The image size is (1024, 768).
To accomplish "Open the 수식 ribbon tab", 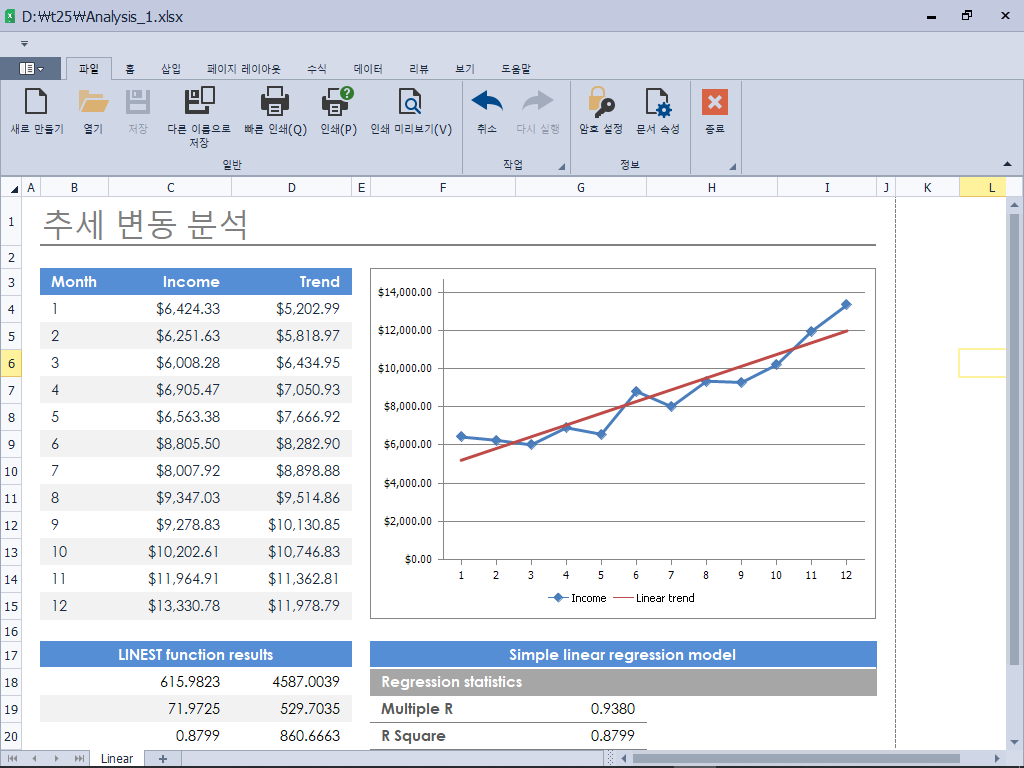I will [x=317, y=69].
